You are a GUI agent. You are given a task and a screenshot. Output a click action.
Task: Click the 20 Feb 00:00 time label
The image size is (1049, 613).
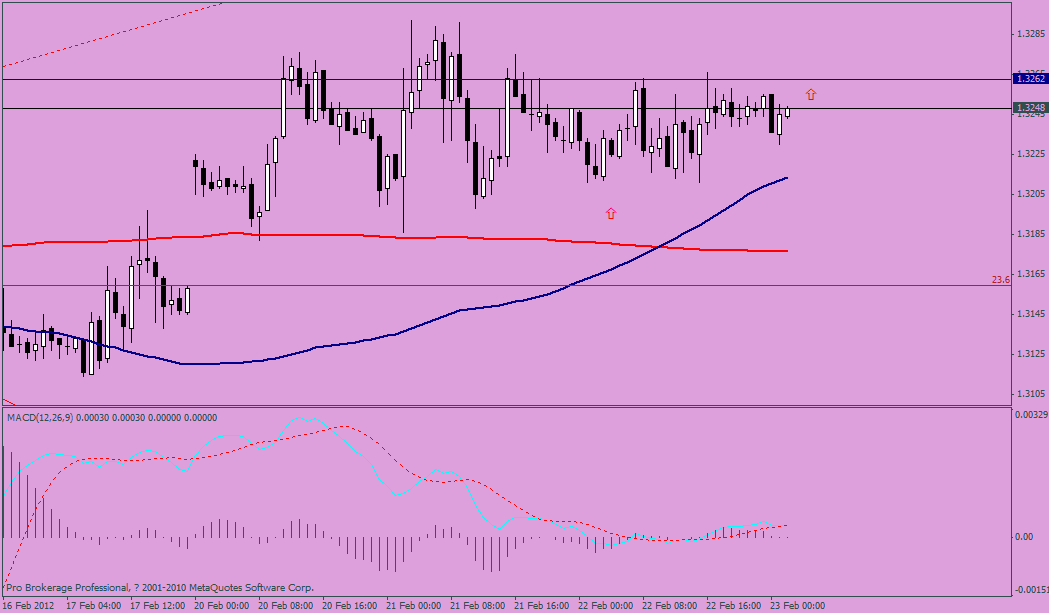click(221, 606)
